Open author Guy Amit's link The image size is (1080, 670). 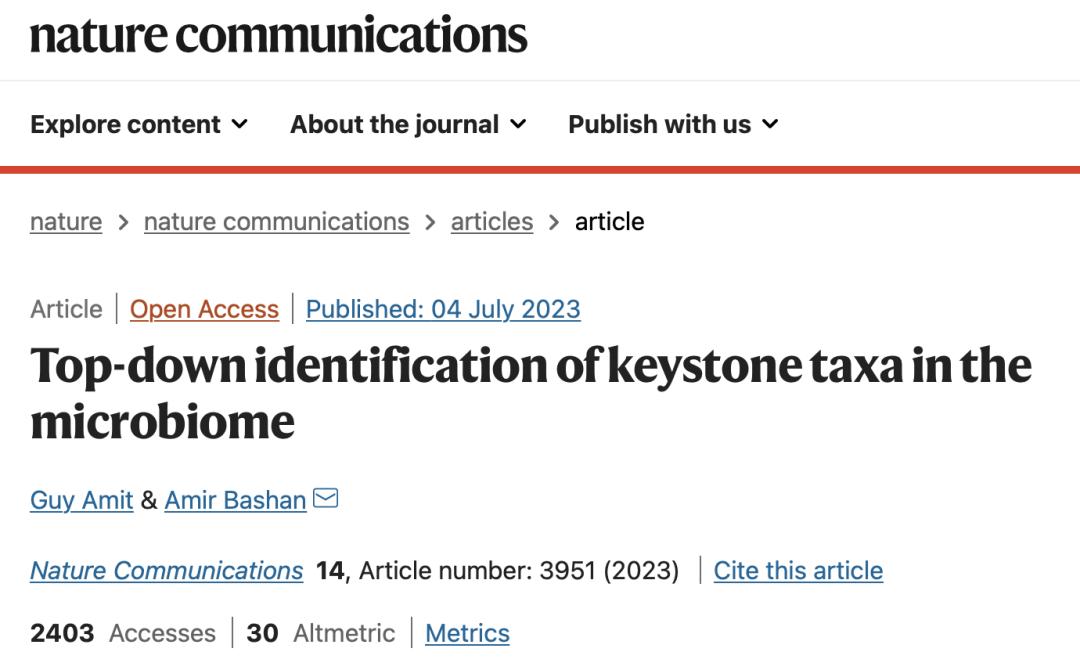coord(81,500)
